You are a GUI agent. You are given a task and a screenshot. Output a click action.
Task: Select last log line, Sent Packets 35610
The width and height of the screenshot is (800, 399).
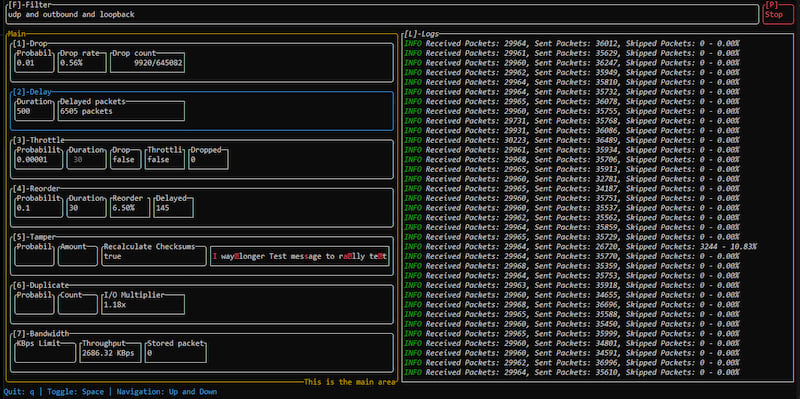click(x=571, y=372)
